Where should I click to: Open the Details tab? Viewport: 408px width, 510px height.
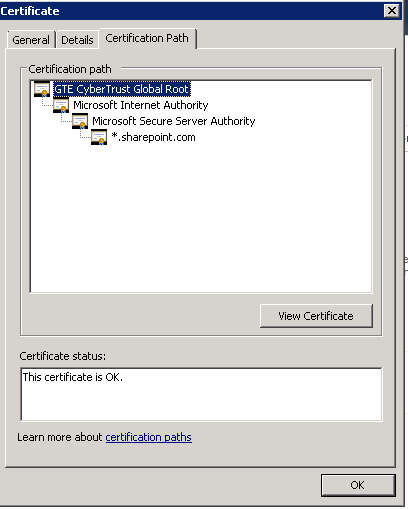click(x=77, y=40)
